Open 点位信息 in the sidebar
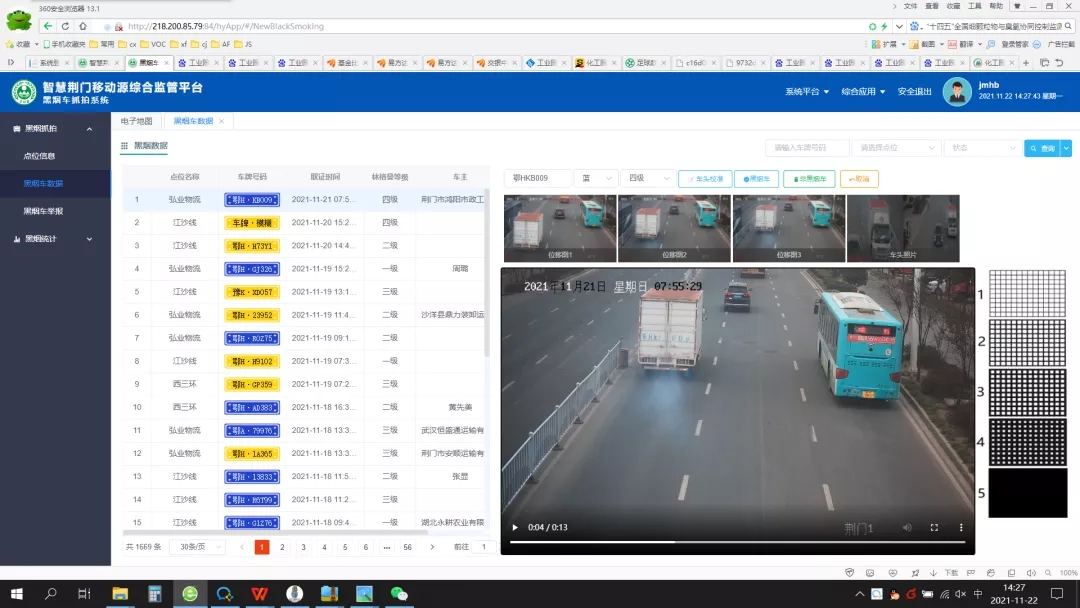The image size is (1080, 608). 39,156
